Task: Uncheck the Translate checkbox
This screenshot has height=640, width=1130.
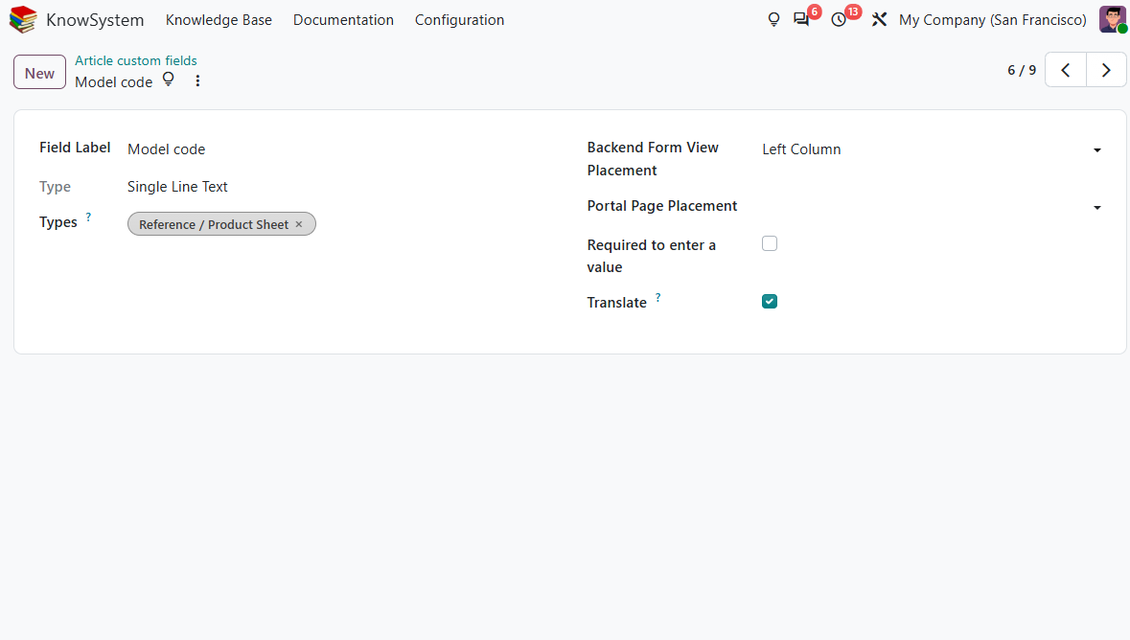Action: click(x=770, y=301)
